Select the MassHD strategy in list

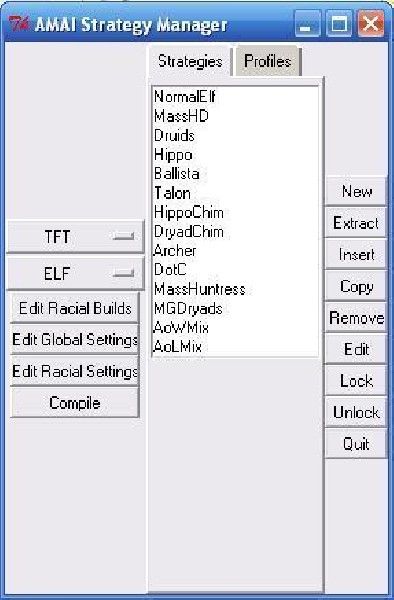(181, 116)
